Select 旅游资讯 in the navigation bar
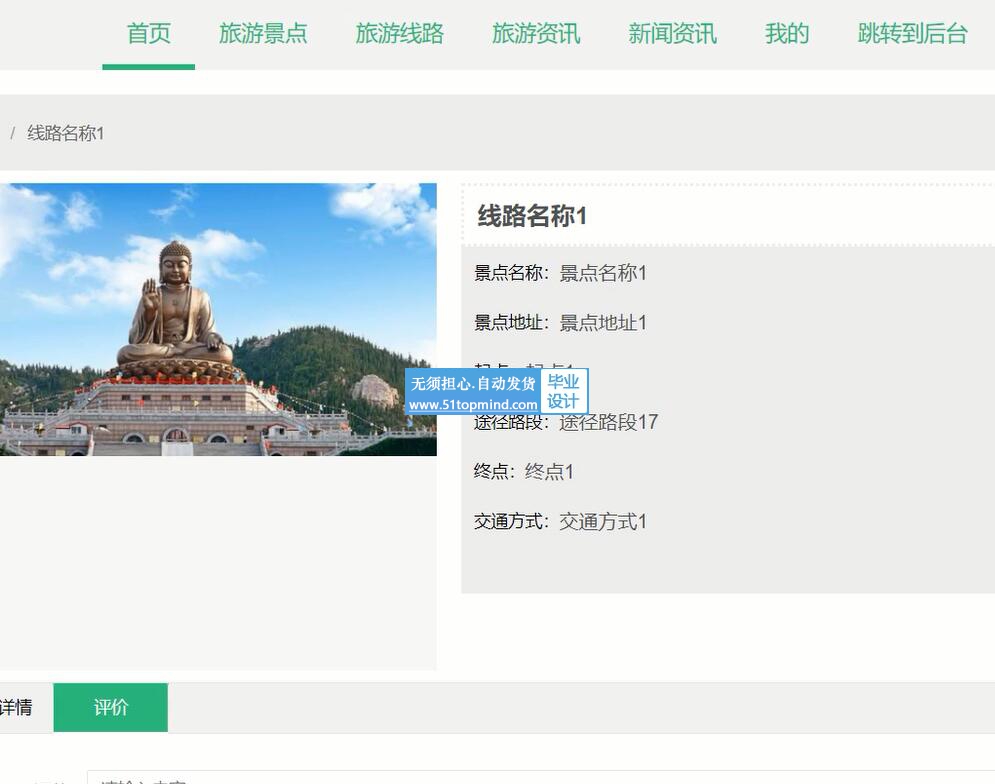 [x=536, y=34]
